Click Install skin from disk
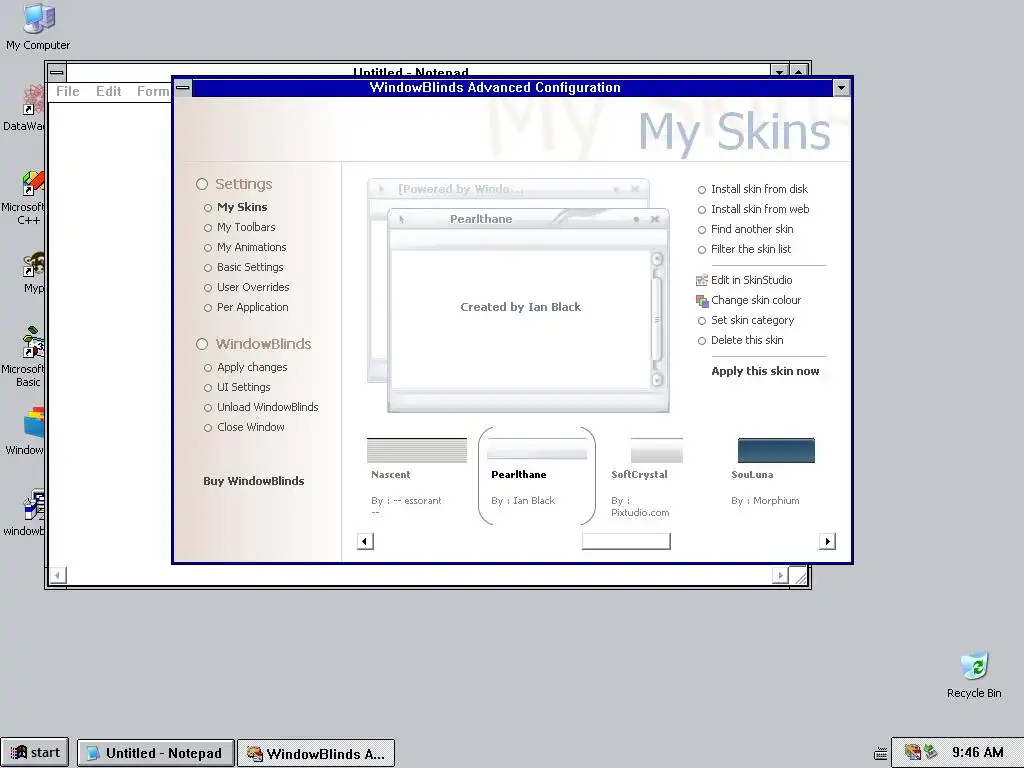Screen dimensions: 1024x768 (753, 189)
